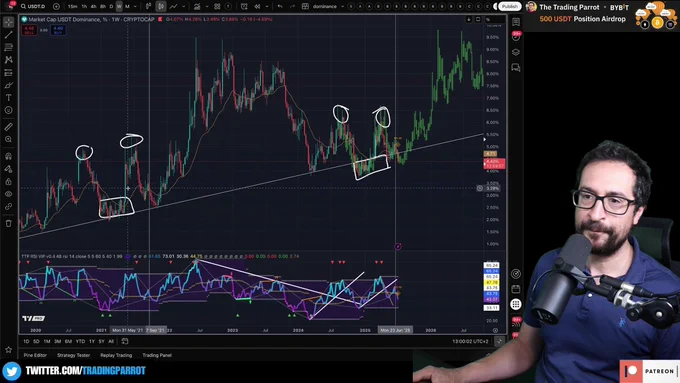Expand the chart style dropdown

[x=184, y=7]
